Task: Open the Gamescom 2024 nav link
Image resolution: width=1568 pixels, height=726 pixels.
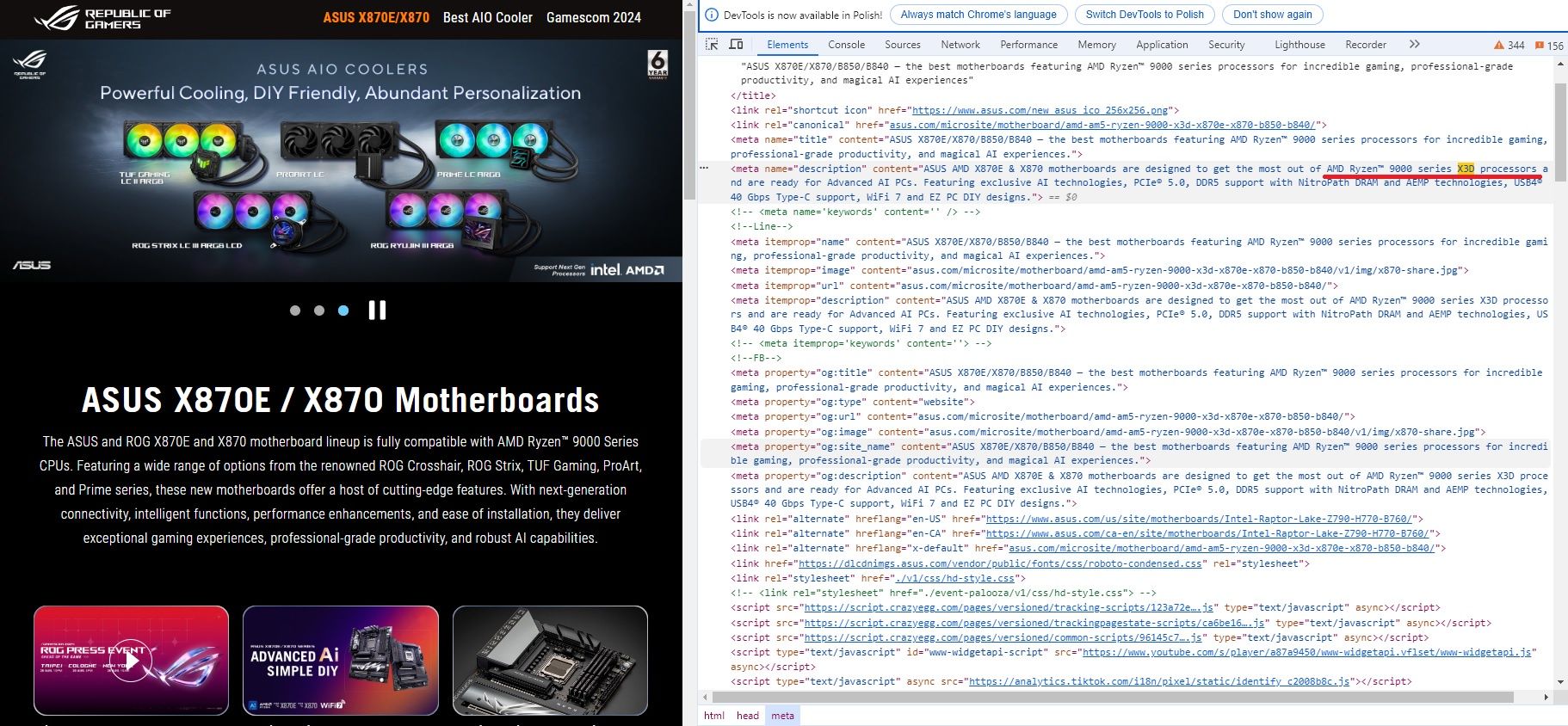Action: [594, 17]
